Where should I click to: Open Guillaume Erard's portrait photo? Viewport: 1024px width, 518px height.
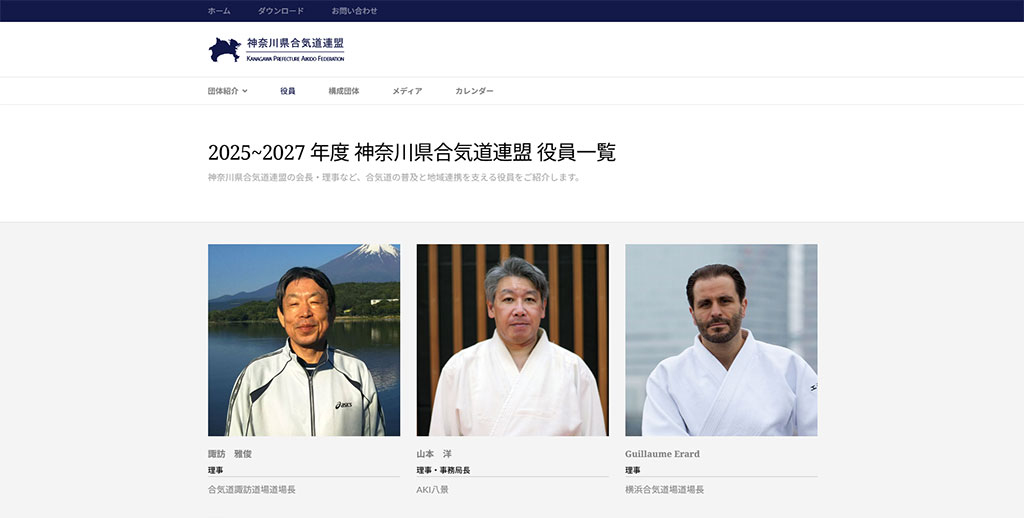tap(721, 340)
